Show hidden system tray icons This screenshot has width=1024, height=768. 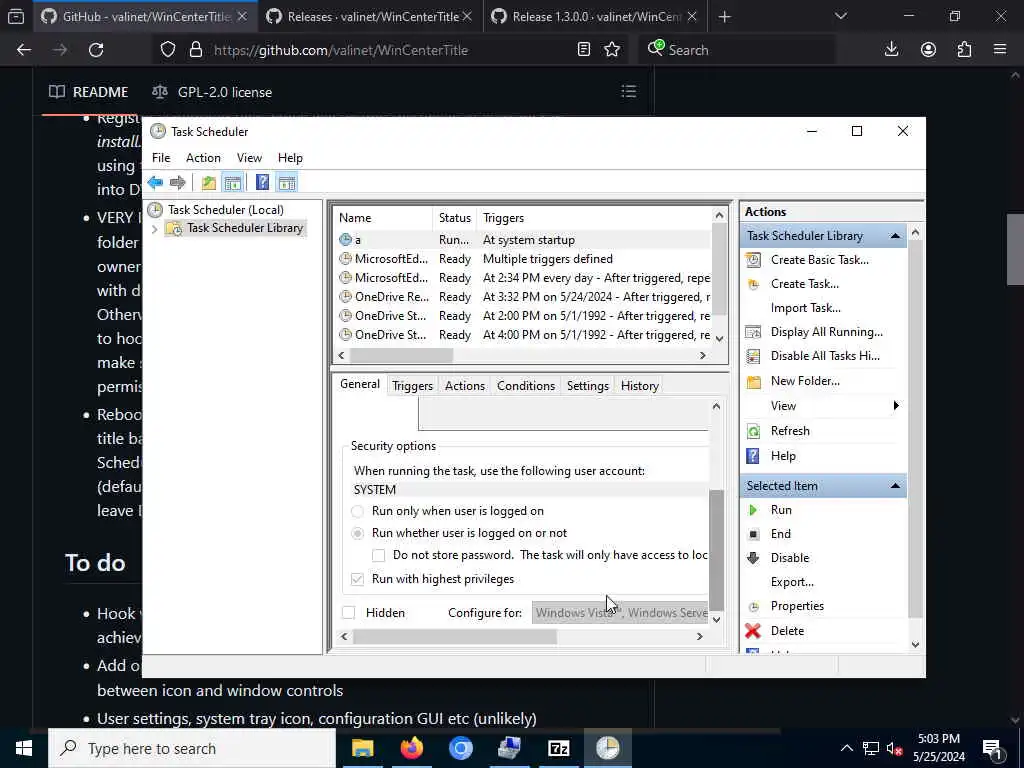(846, 748)
